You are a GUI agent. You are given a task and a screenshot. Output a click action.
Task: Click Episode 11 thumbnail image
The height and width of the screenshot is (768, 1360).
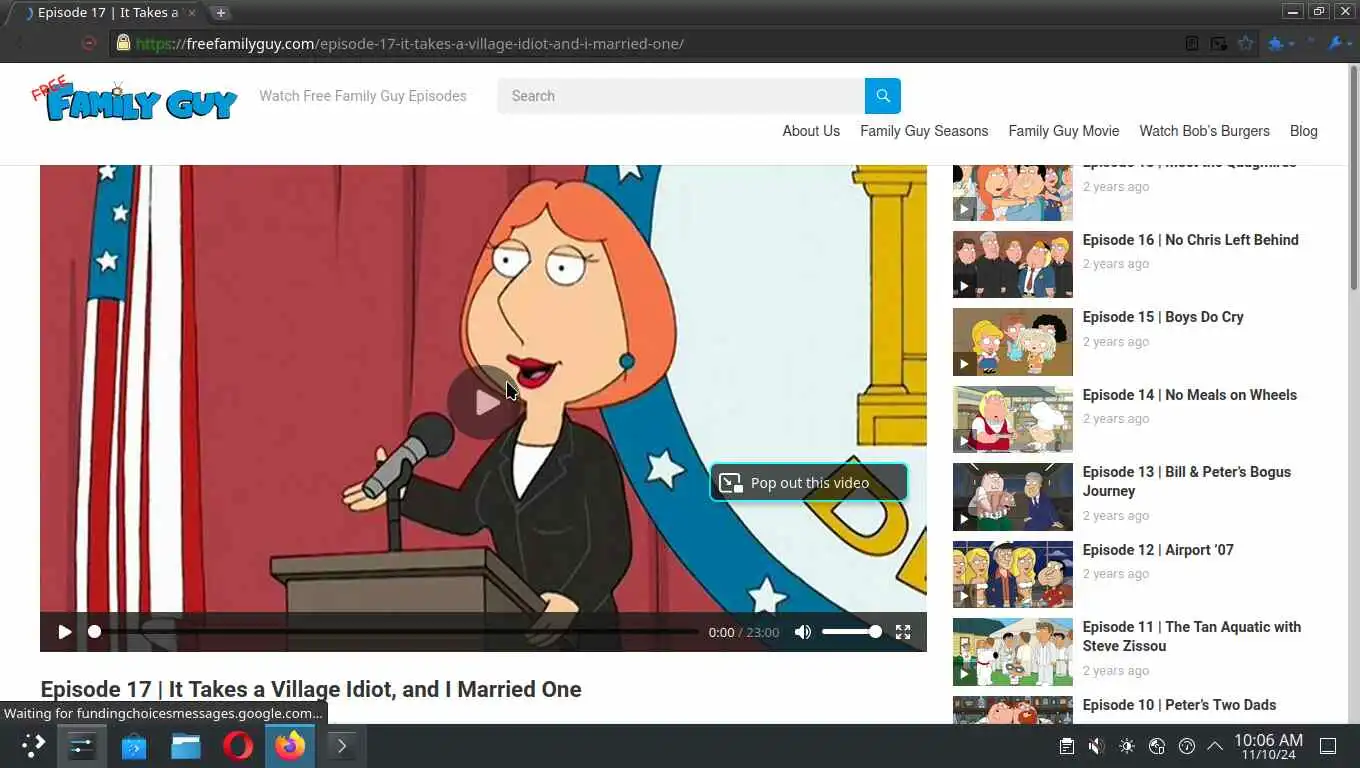point(1012,652)
